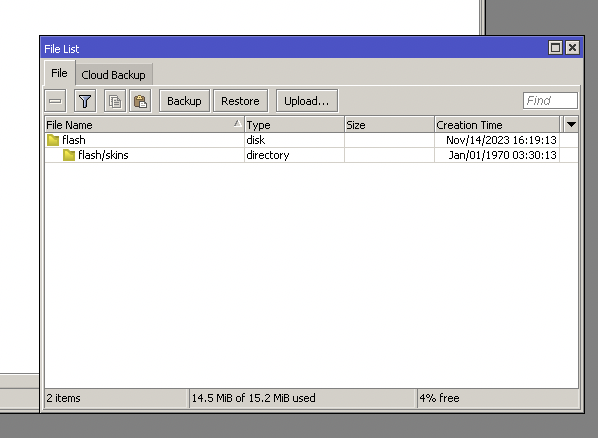The height and width of the screenshot is (438, 598).
Task: Sort by the Type column header
Action: 294,125
